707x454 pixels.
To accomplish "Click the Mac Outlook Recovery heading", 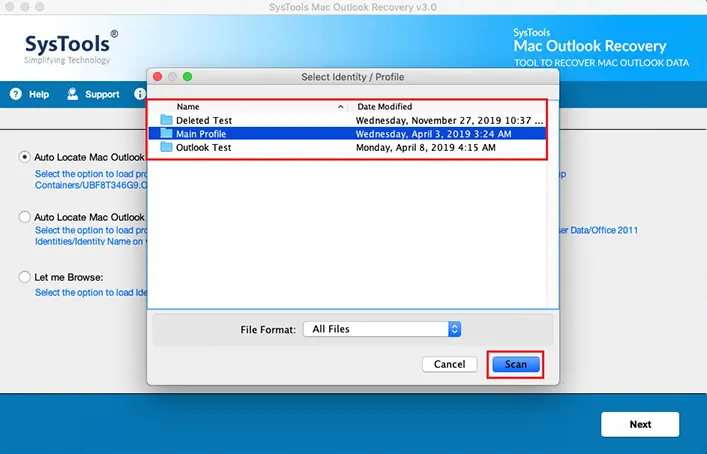I will (590, 46).
